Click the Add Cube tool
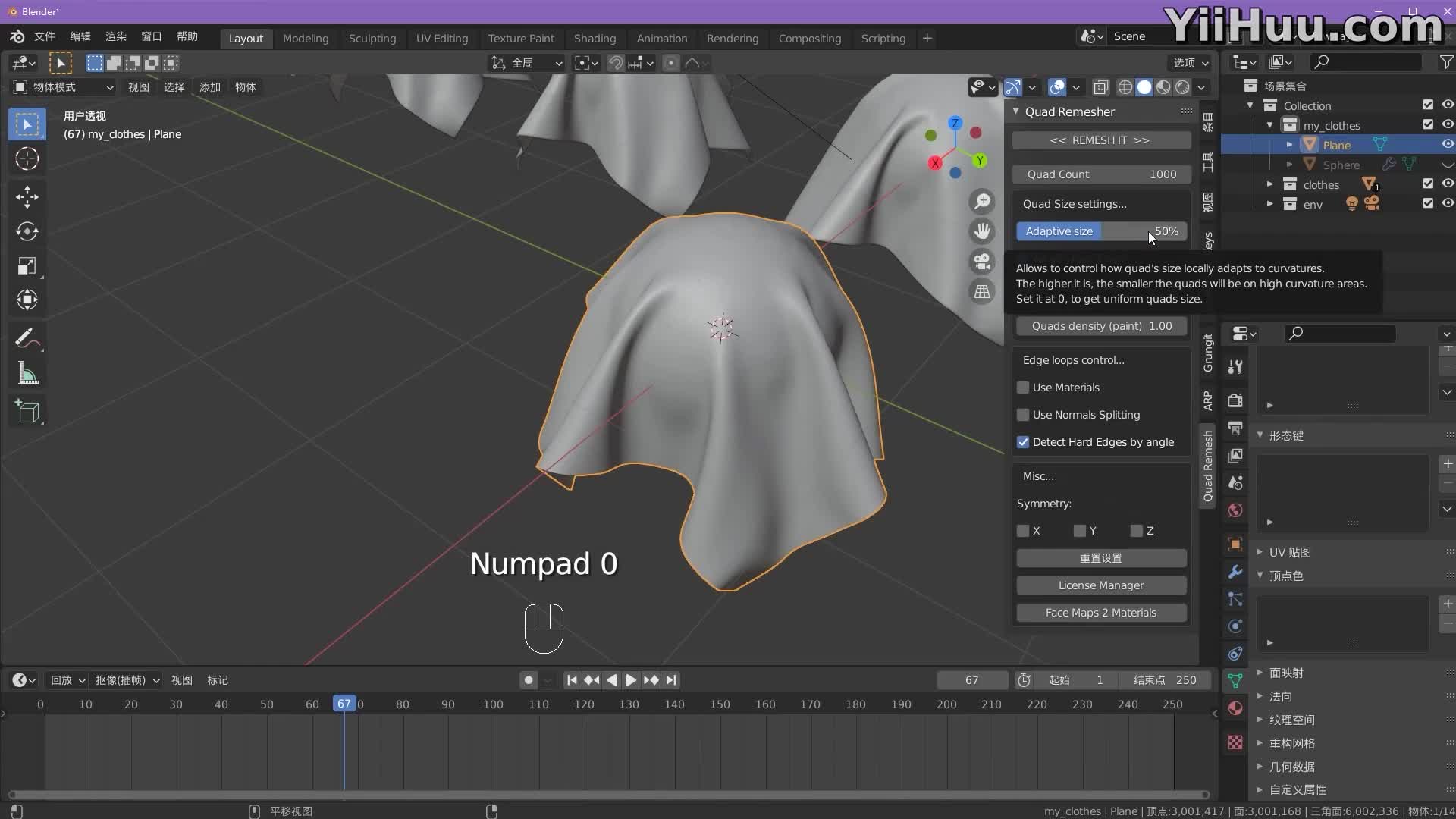The image size is (1456, 819). [x=27, y=411]
